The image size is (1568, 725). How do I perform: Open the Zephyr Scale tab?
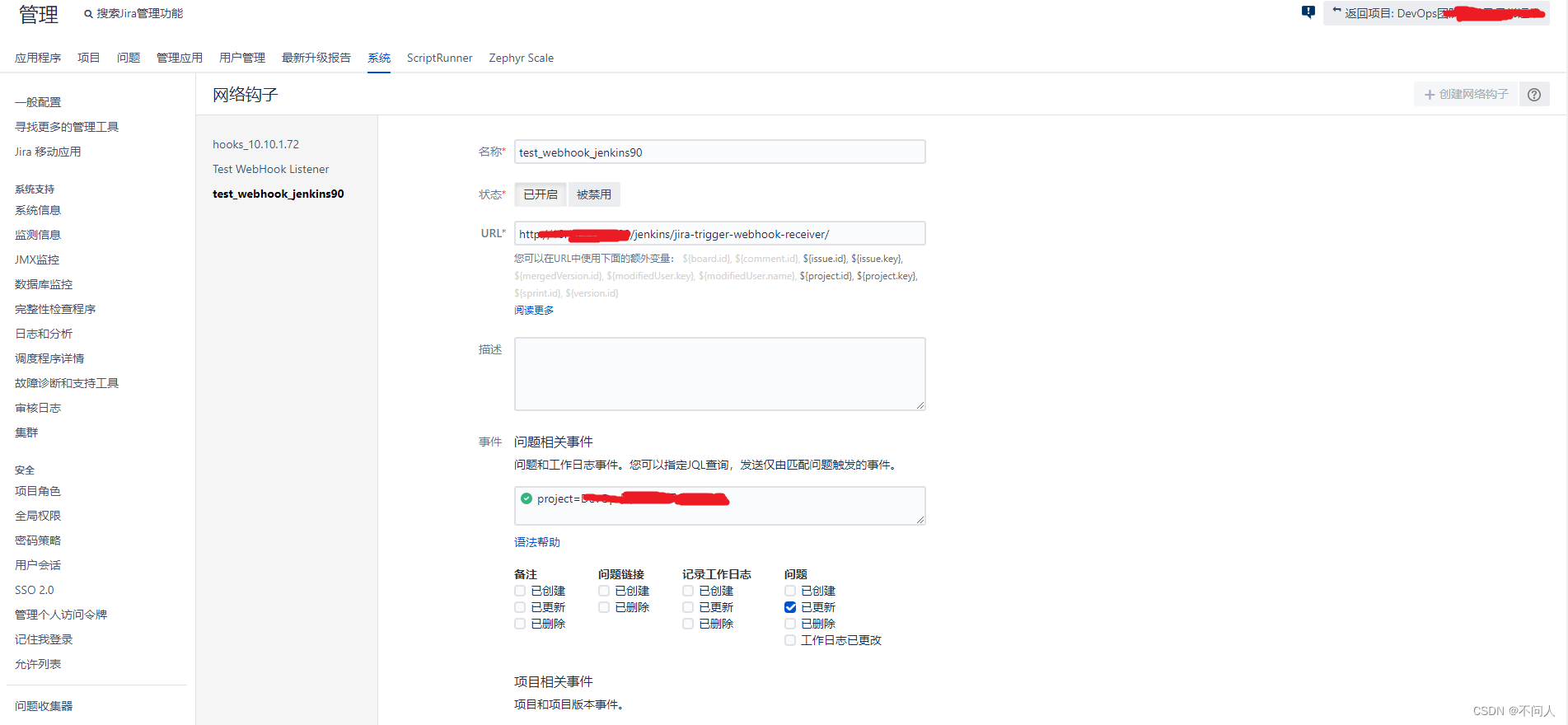point(522,58)
